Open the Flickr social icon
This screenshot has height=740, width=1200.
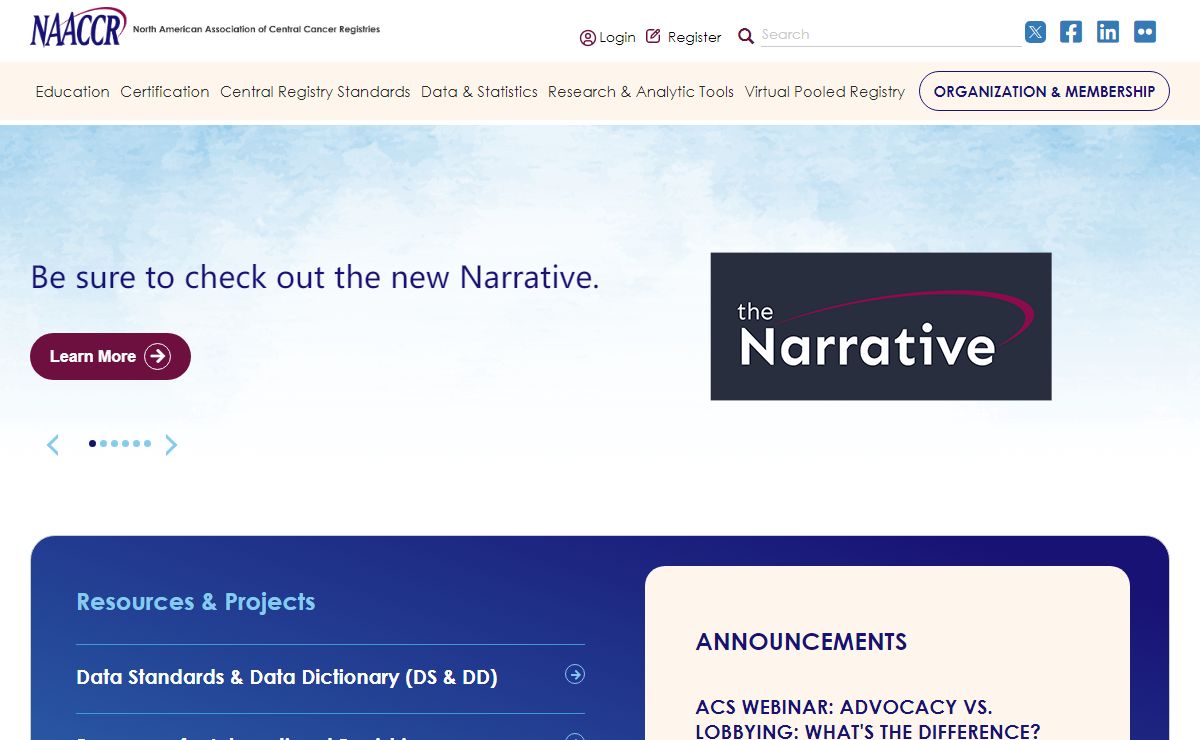click(1145, 32)
